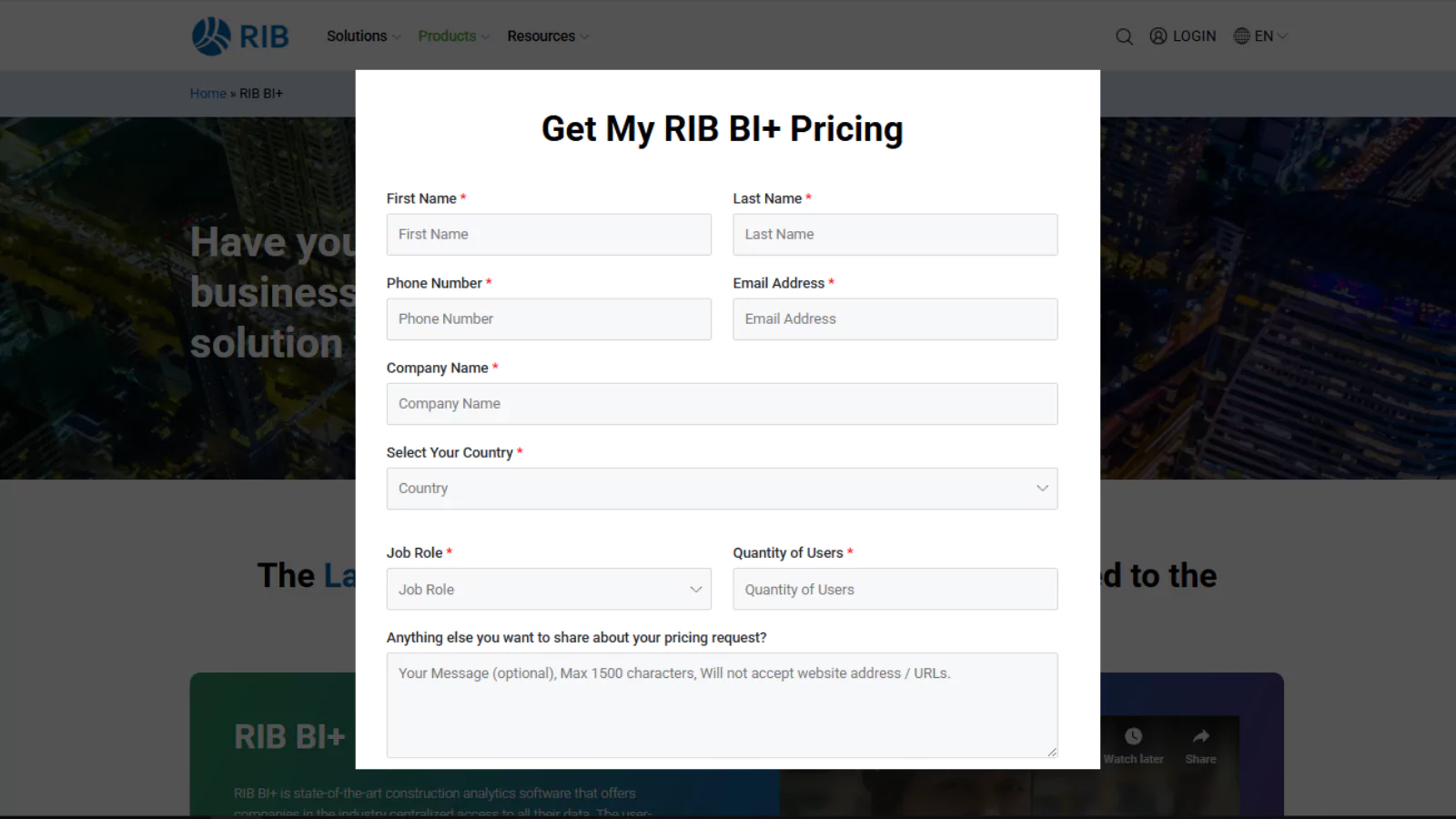Click the LOGIN link
The width and height of the screenshot is (1456, 819).
click(x=1194, y=36)
